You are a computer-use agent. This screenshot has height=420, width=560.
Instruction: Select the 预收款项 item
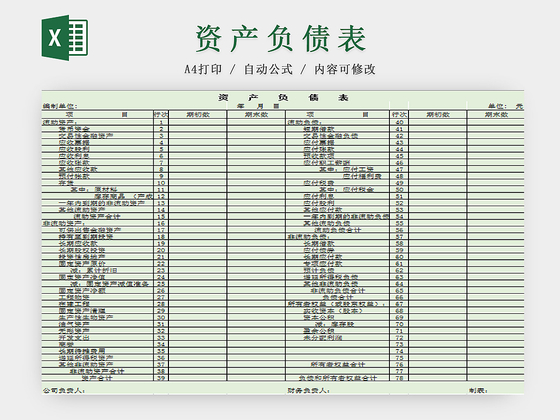tap(319, 156)
